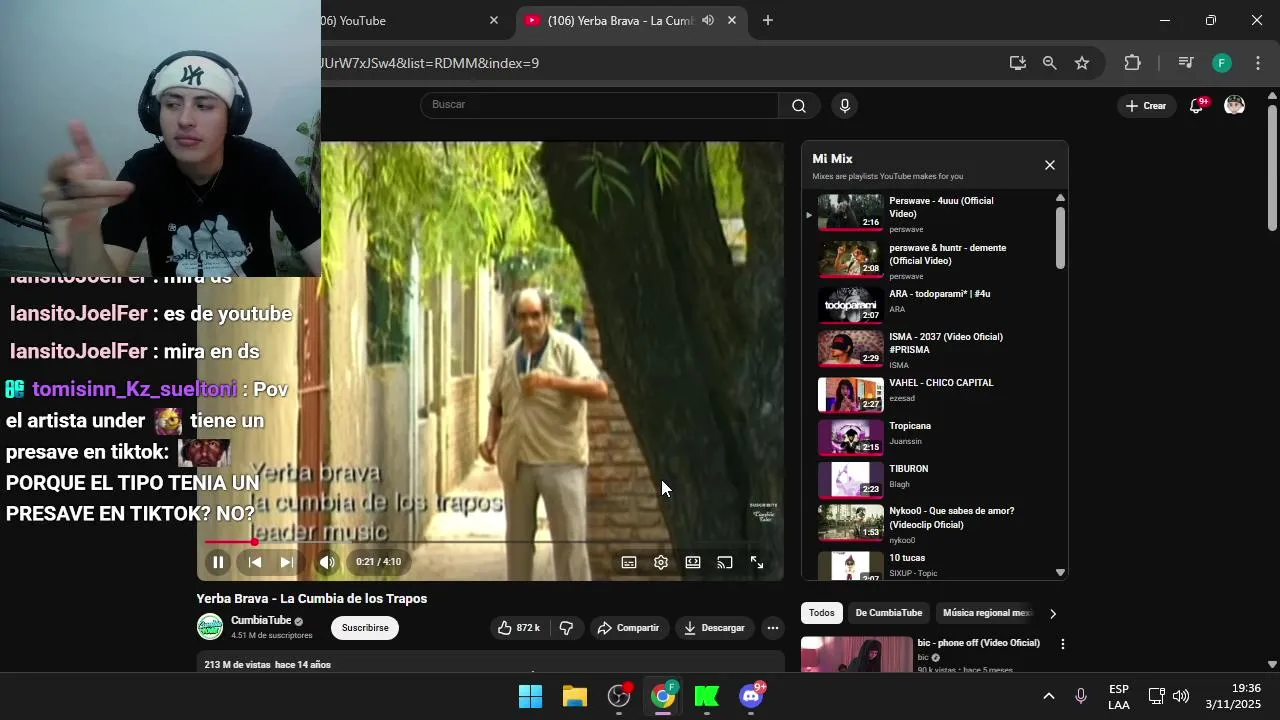Viewport: 1280px width, 720px height.
Task: Click the Chrome address bar URL
Action: (x=430, y=63)
